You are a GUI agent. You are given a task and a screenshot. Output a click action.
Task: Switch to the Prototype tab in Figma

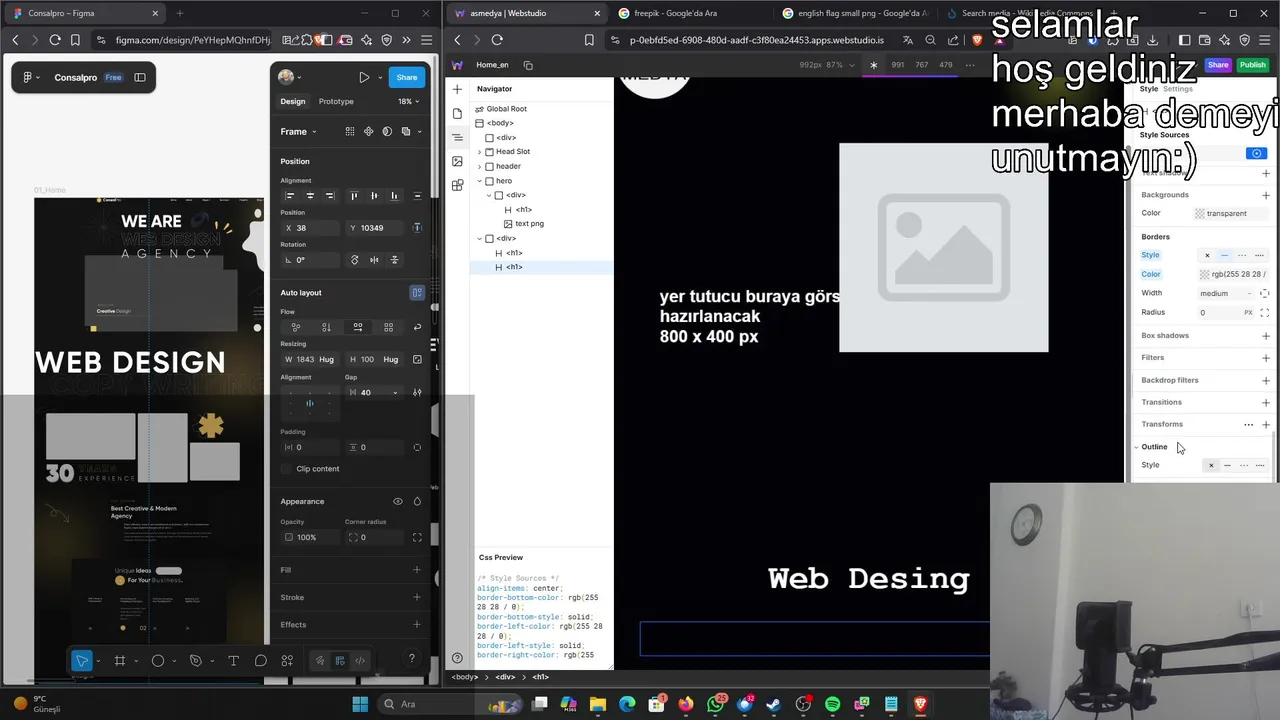click(336, 102)
